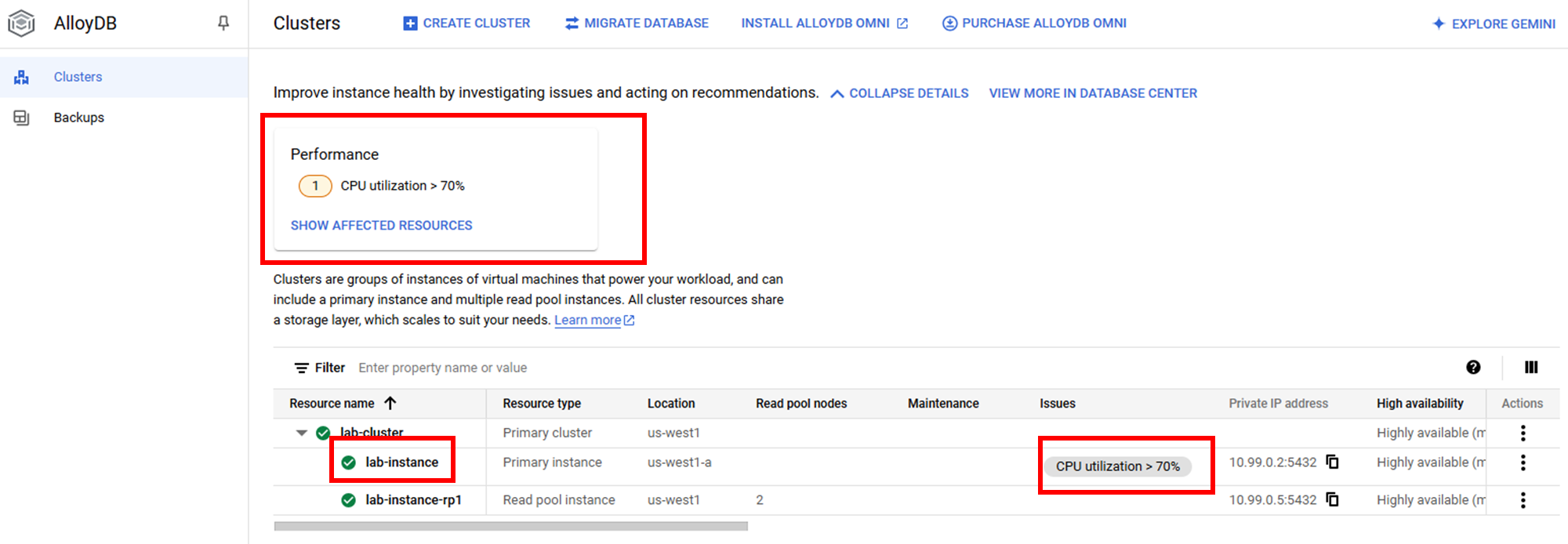Viewport: 1568px width, 544px height.
Task: Open View More in Database Center
Action: 1093,93
